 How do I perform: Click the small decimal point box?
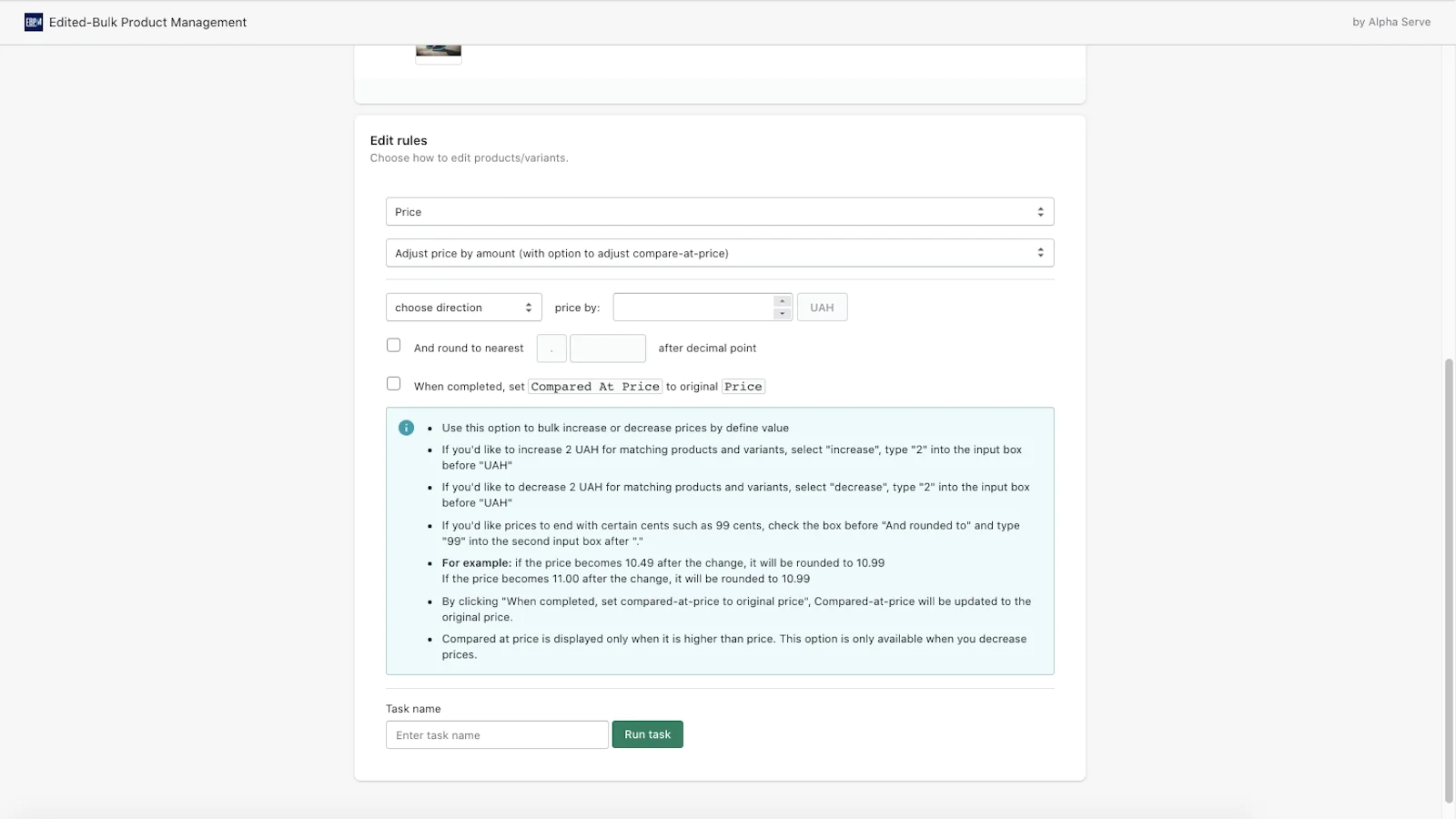pos(551,349)
